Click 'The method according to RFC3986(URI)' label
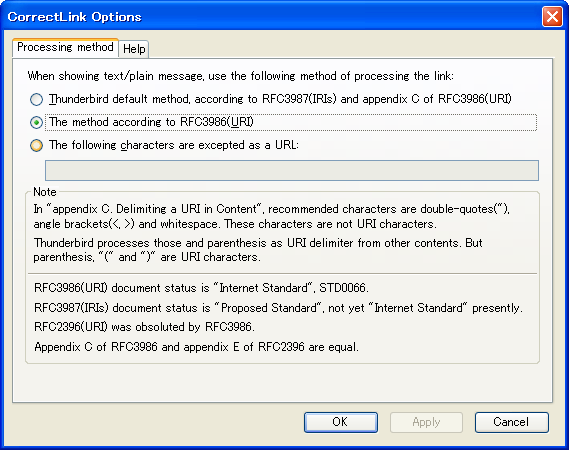Screen dimensions: 569x450 coord(151,122)
